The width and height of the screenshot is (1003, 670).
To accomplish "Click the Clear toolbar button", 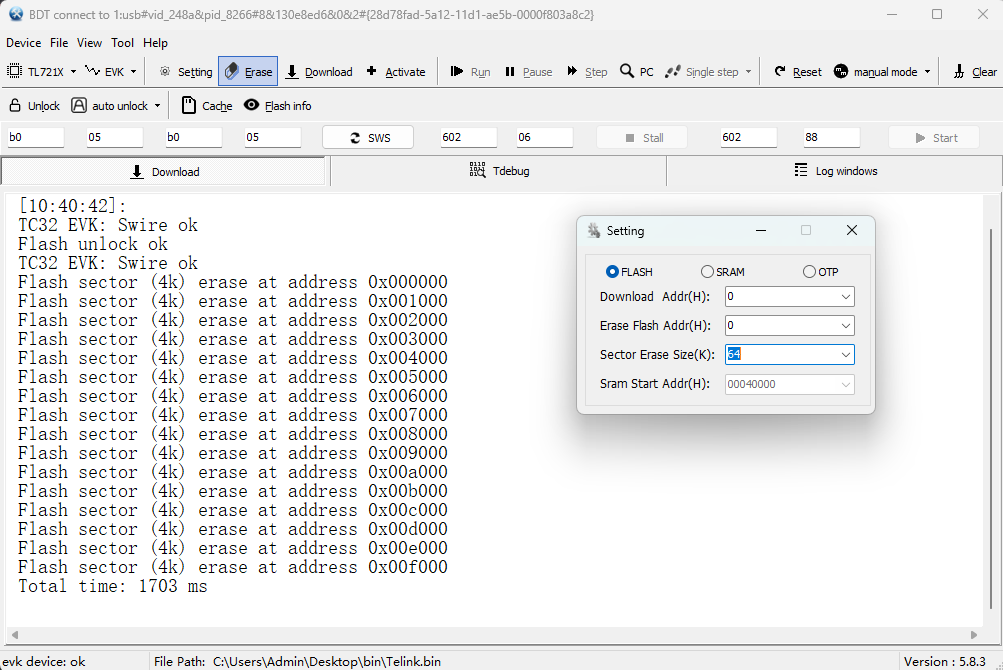I will click(975, 72).
